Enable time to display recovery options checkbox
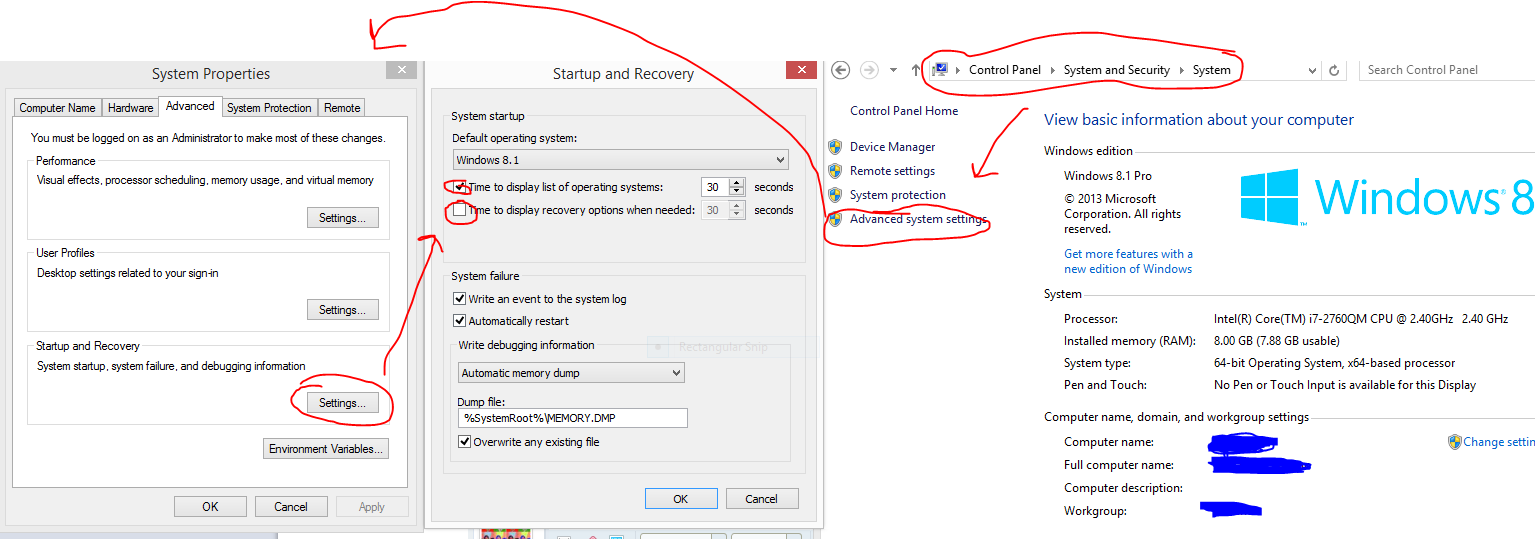1535x539 pixels. pyautogui.click(x=460, y=210)
